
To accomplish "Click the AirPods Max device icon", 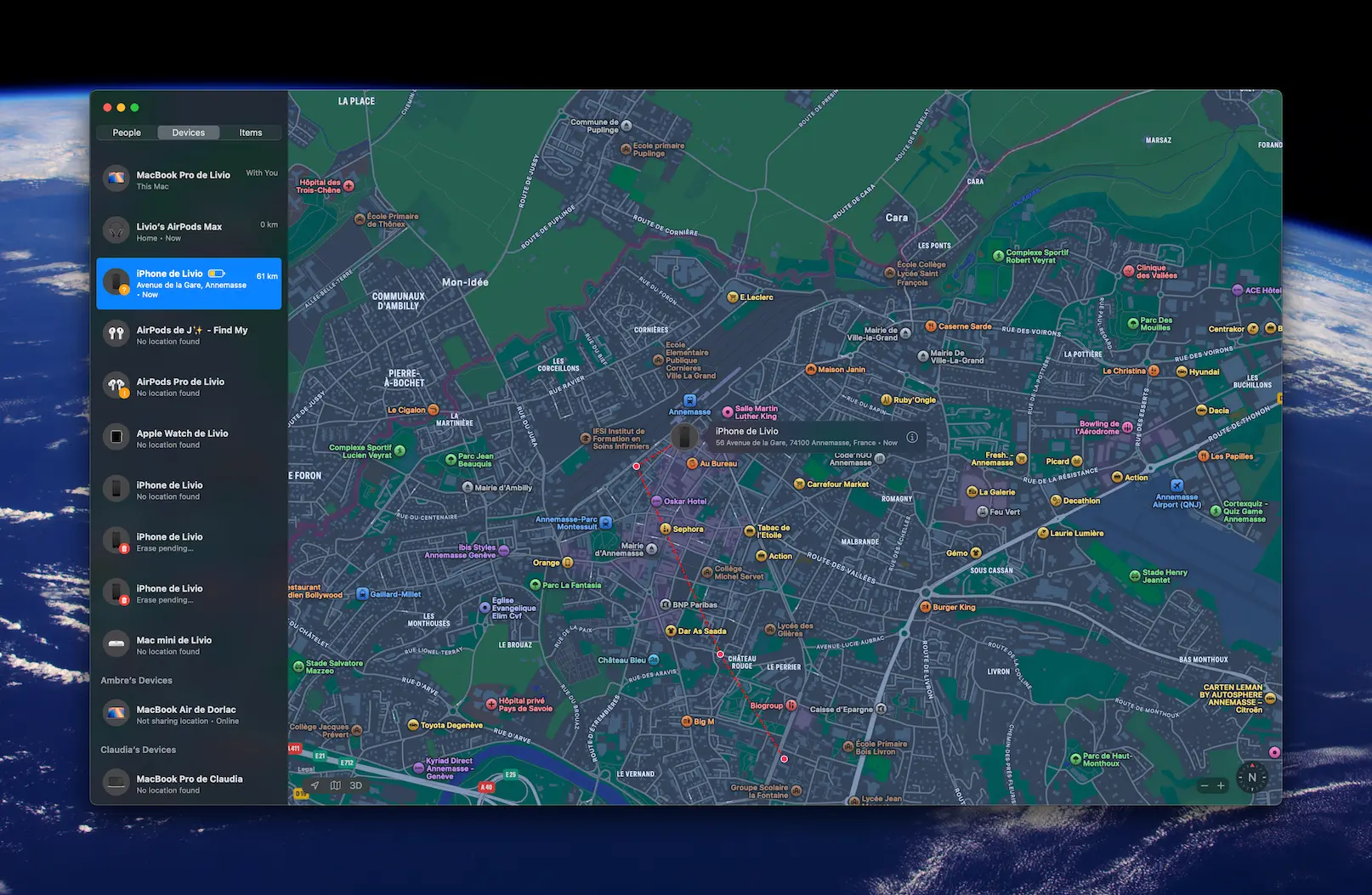I will pos(116,229).
